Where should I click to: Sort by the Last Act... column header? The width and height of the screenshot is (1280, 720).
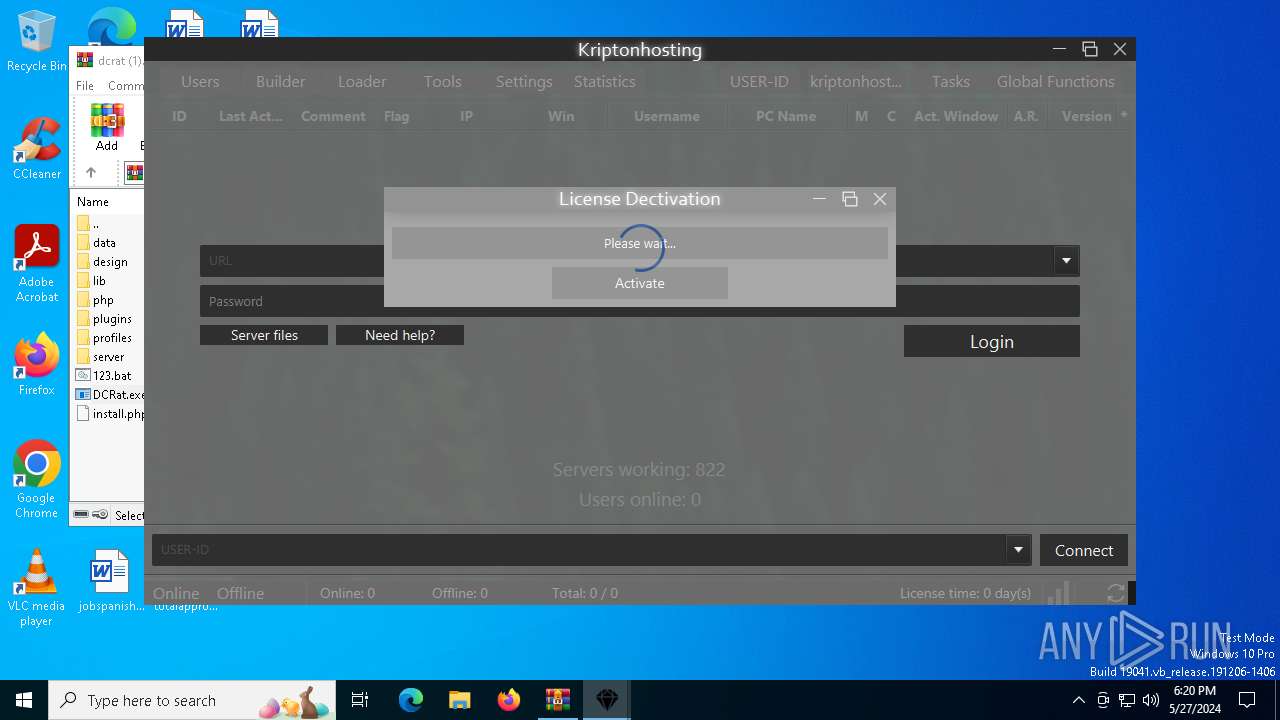pos(251,116)
